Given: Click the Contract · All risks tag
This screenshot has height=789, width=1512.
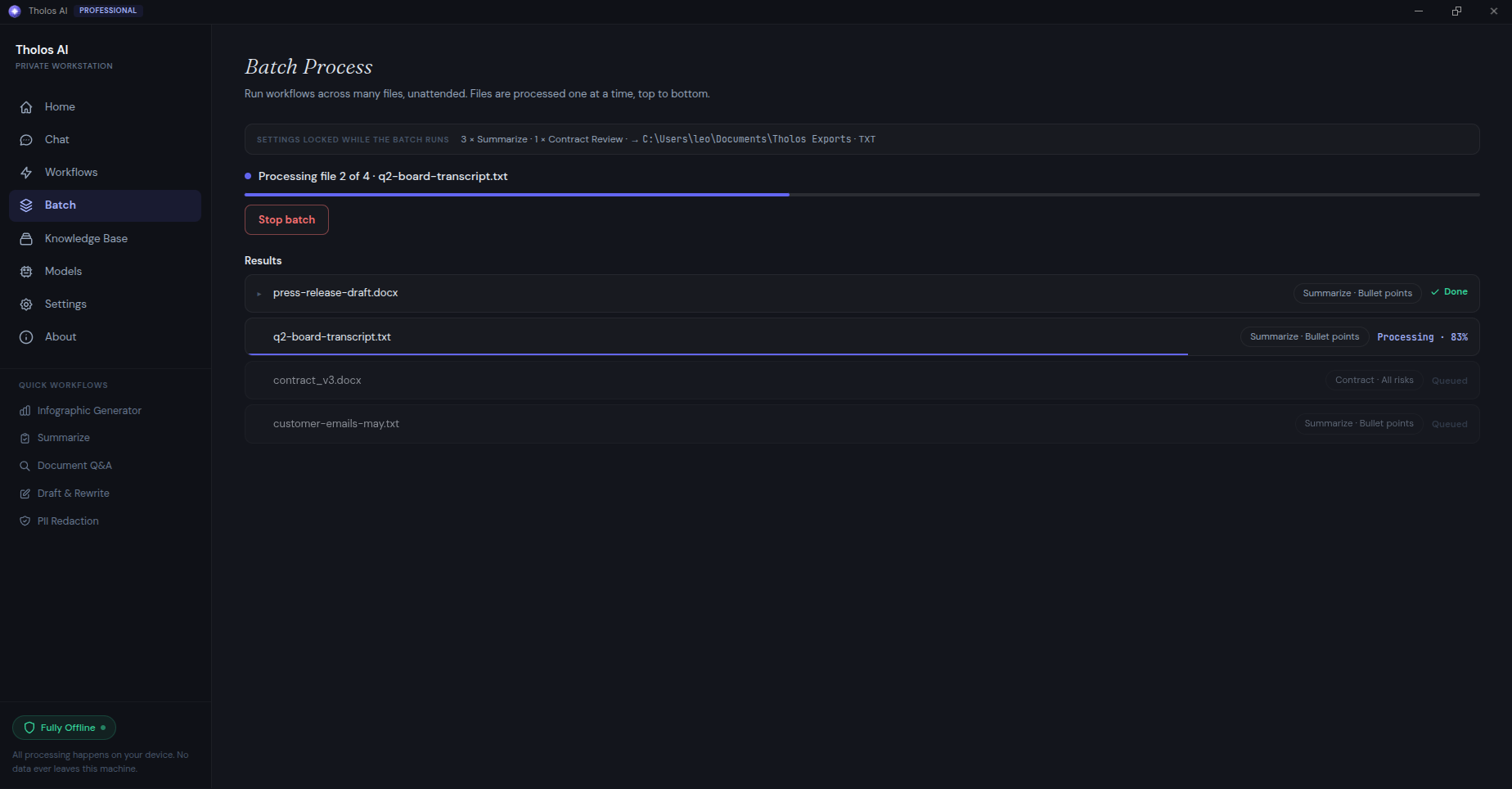Looking at the screenshot, I should click(x=1375, y=381).
